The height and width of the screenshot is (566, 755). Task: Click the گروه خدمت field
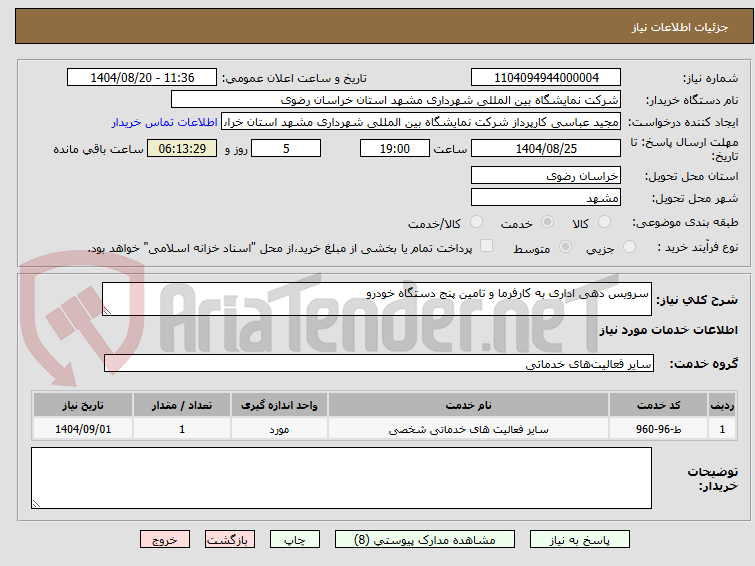(x=378, y=363)
